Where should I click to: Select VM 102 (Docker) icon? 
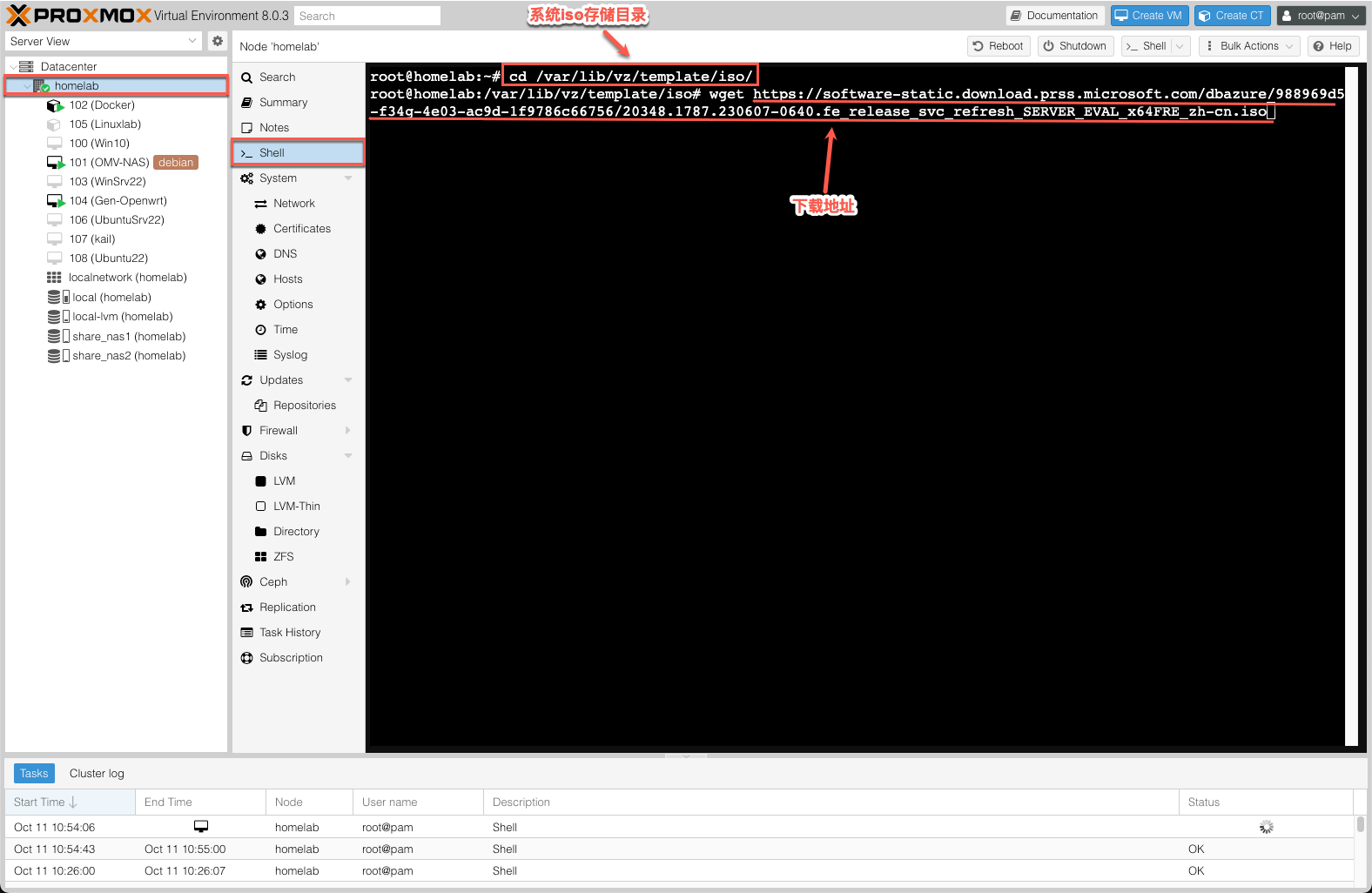(x=56, y=105)
